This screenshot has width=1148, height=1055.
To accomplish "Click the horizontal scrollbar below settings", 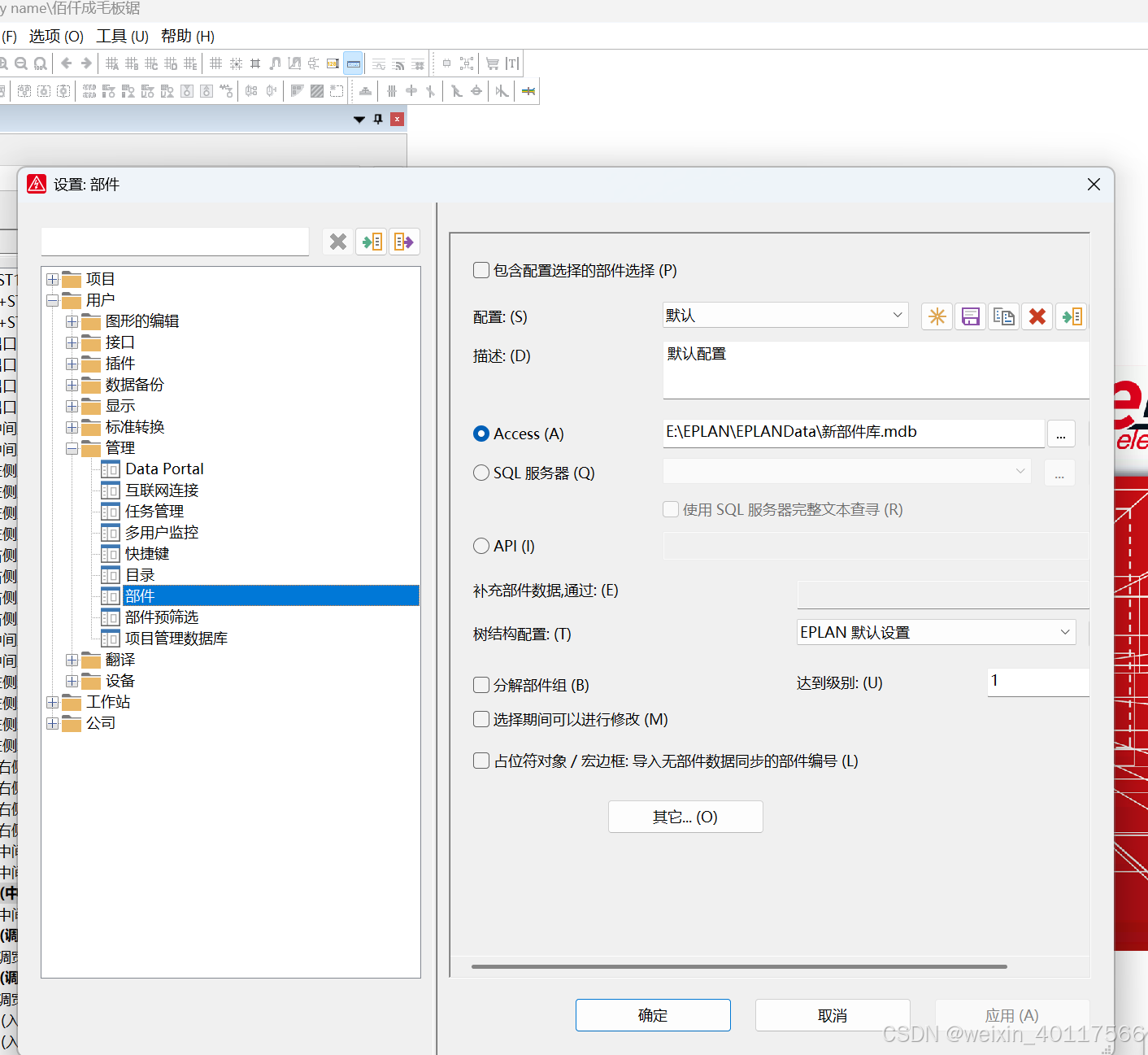I will click(x=739, y=966).
